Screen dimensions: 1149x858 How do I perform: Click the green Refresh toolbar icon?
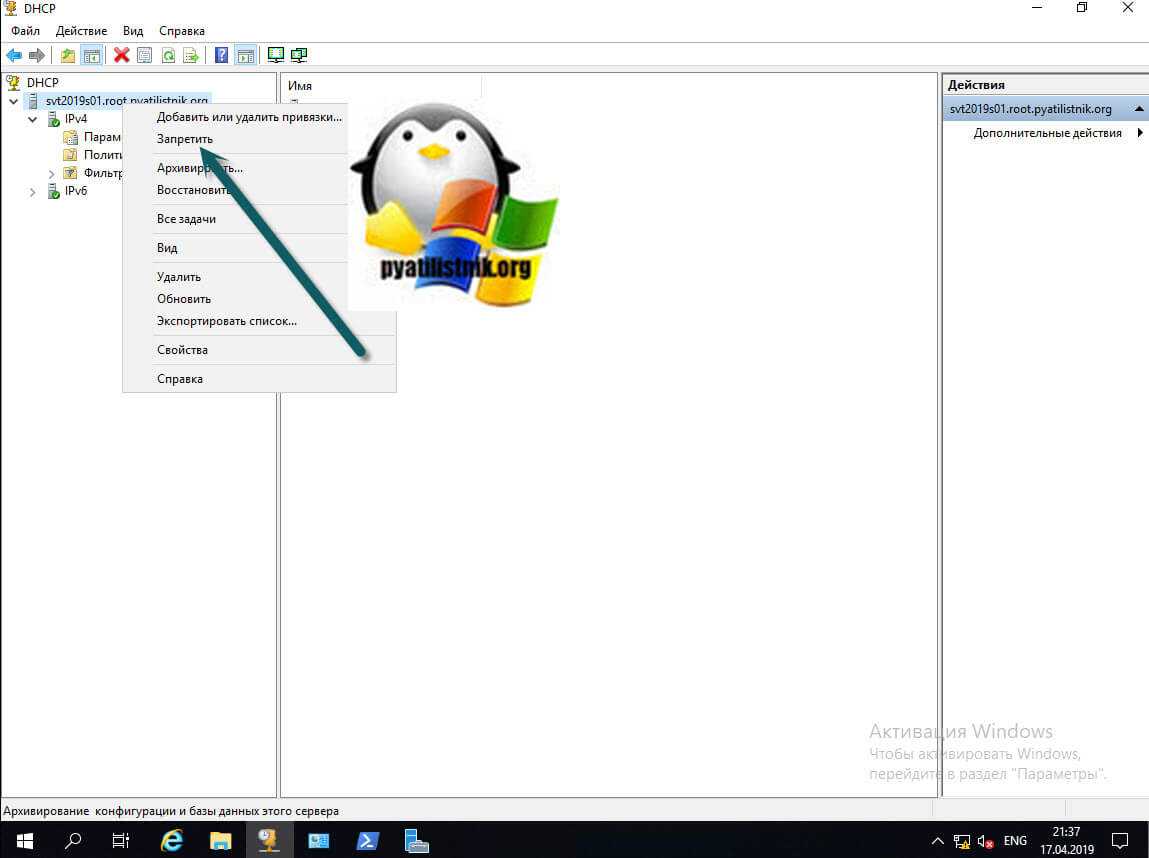click(168, 55)
